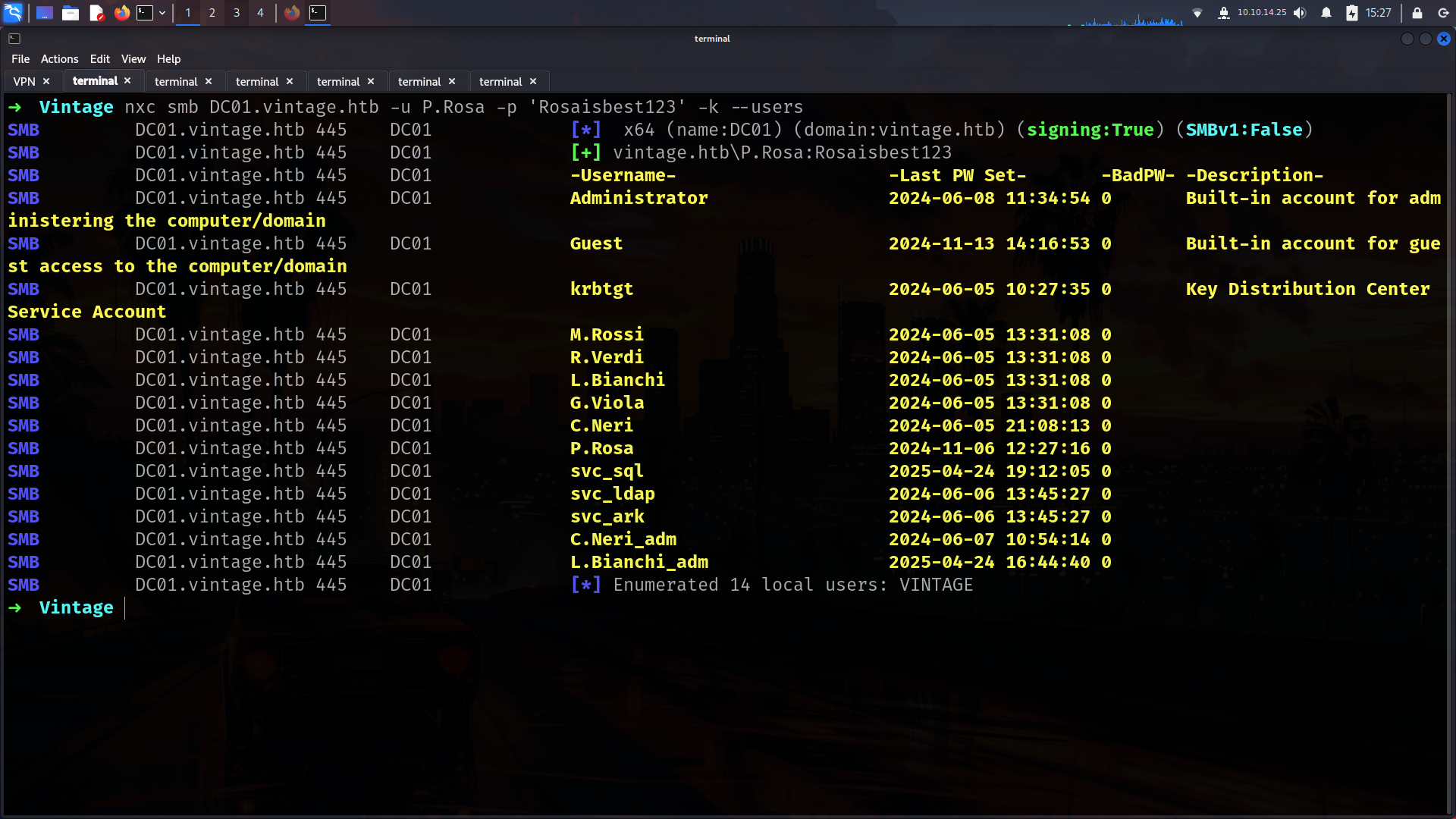The height and width of the screenshot is (819, 1456).
Task: Click the M.Rossi username
Action: 607,334
